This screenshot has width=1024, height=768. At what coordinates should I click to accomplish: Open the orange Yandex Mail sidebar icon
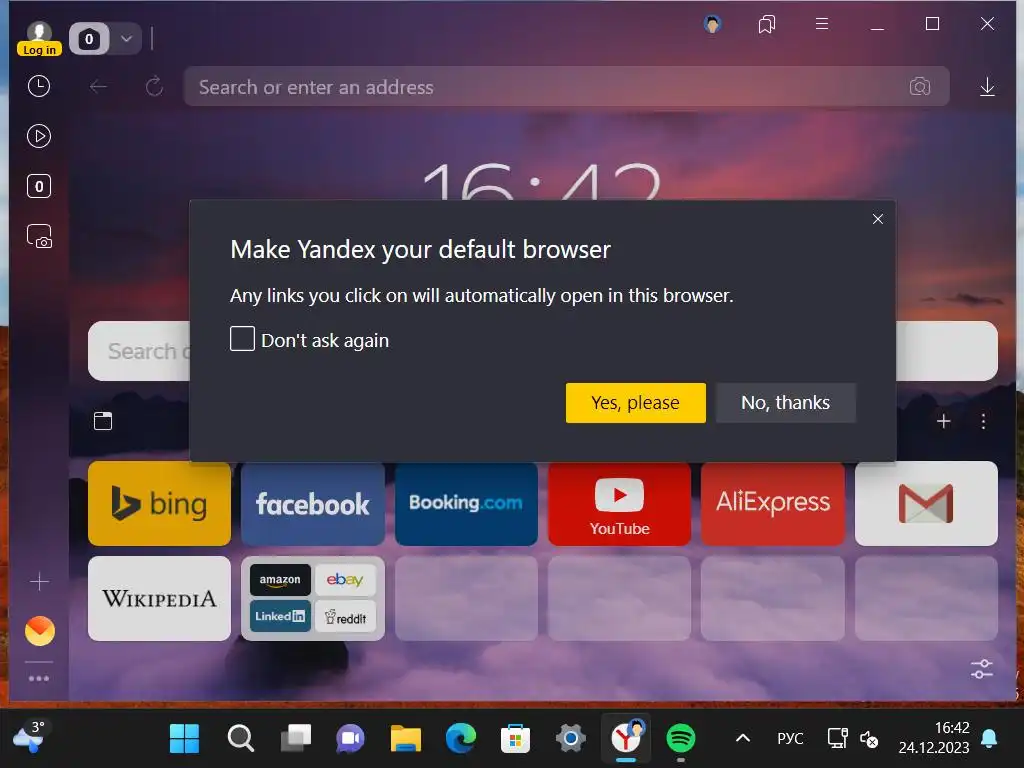pos(40,631)
